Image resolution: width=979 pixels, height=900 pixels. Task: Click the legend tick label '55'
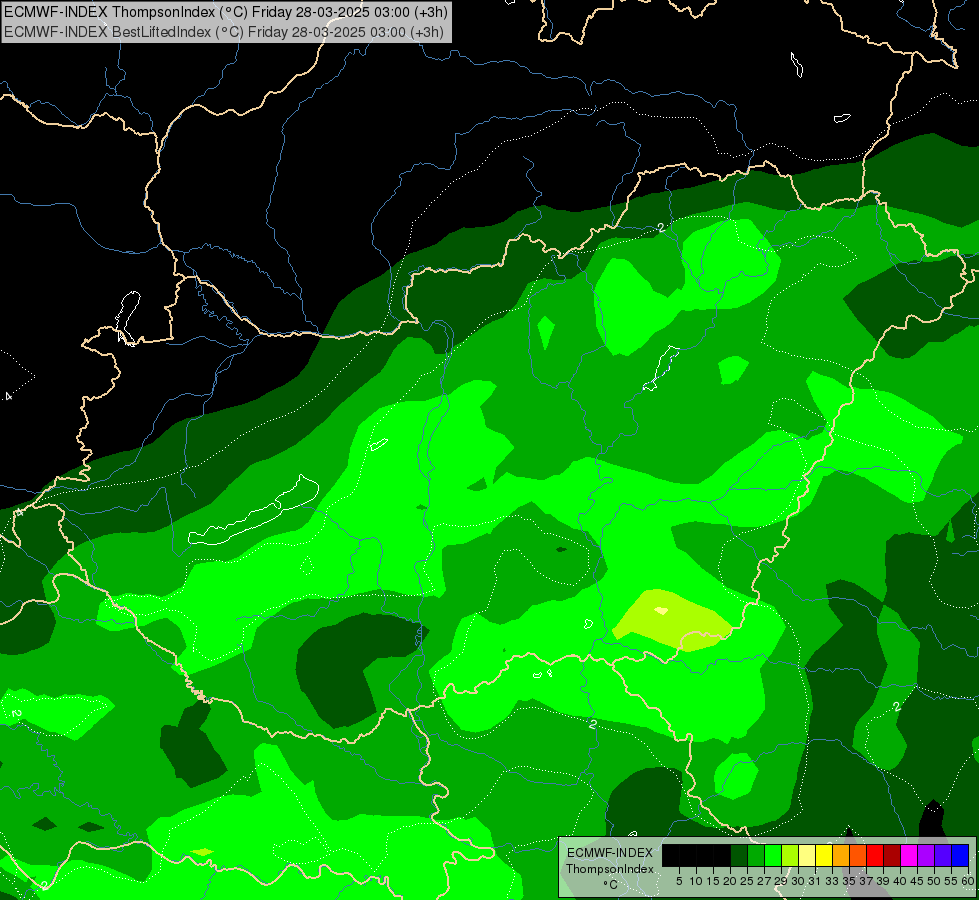(x=952, y=881)
